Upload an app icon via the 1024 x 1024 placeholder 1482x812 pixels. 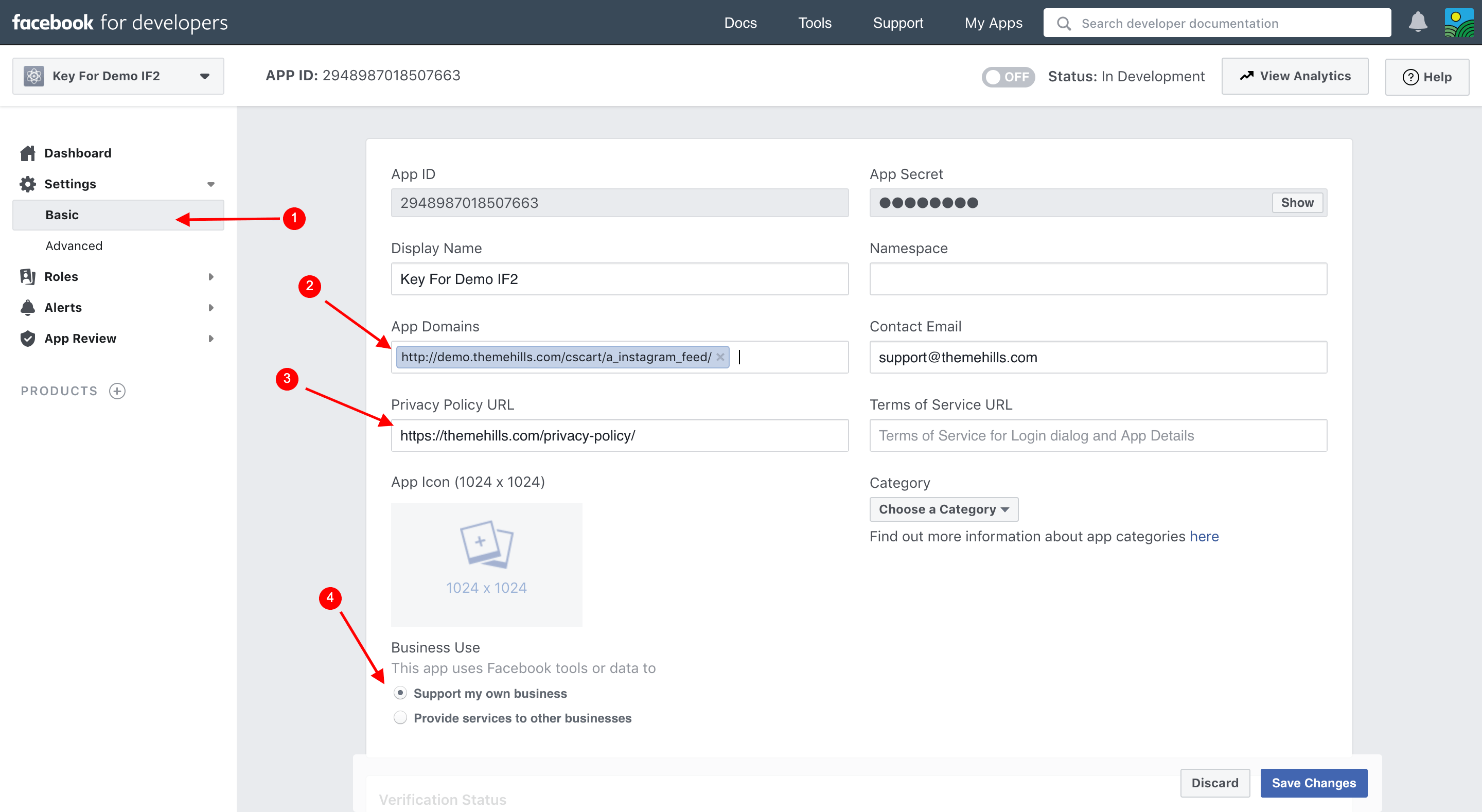pyautogui.click(x=487, y=564)
